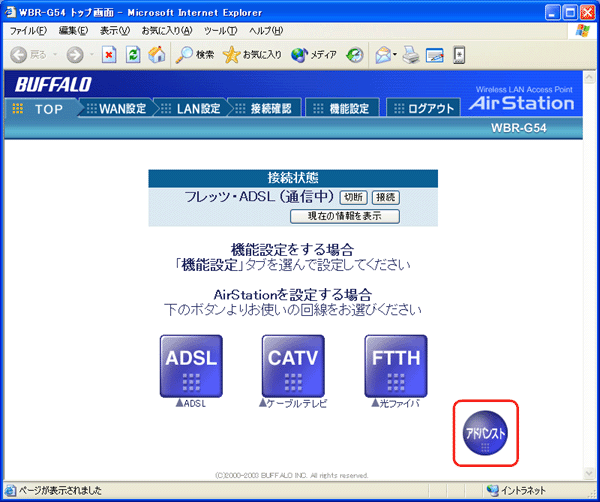Select the ADSL line type icon

click(191, 366)
